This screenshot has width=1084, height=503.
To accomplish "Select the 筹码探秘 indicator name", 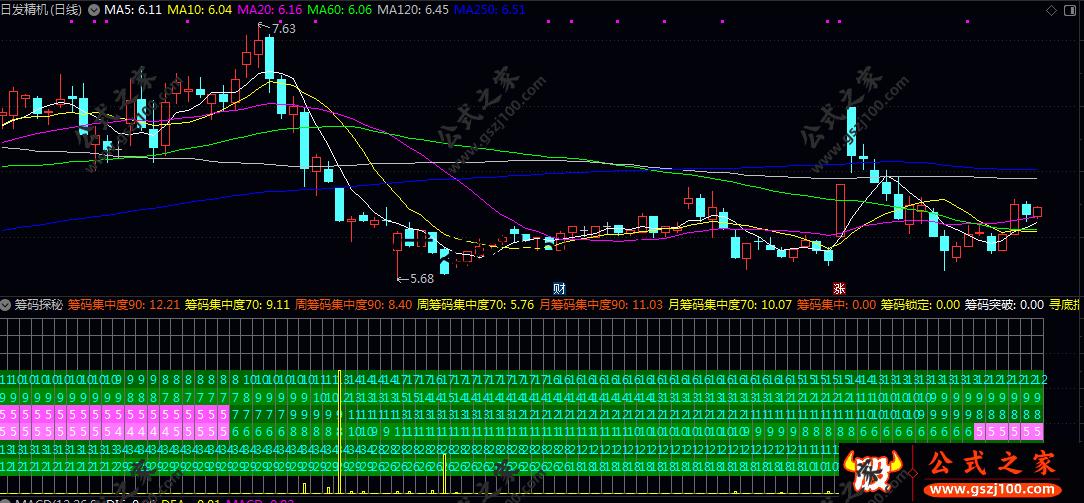I will pyautogui.click(x=39, y=304).
